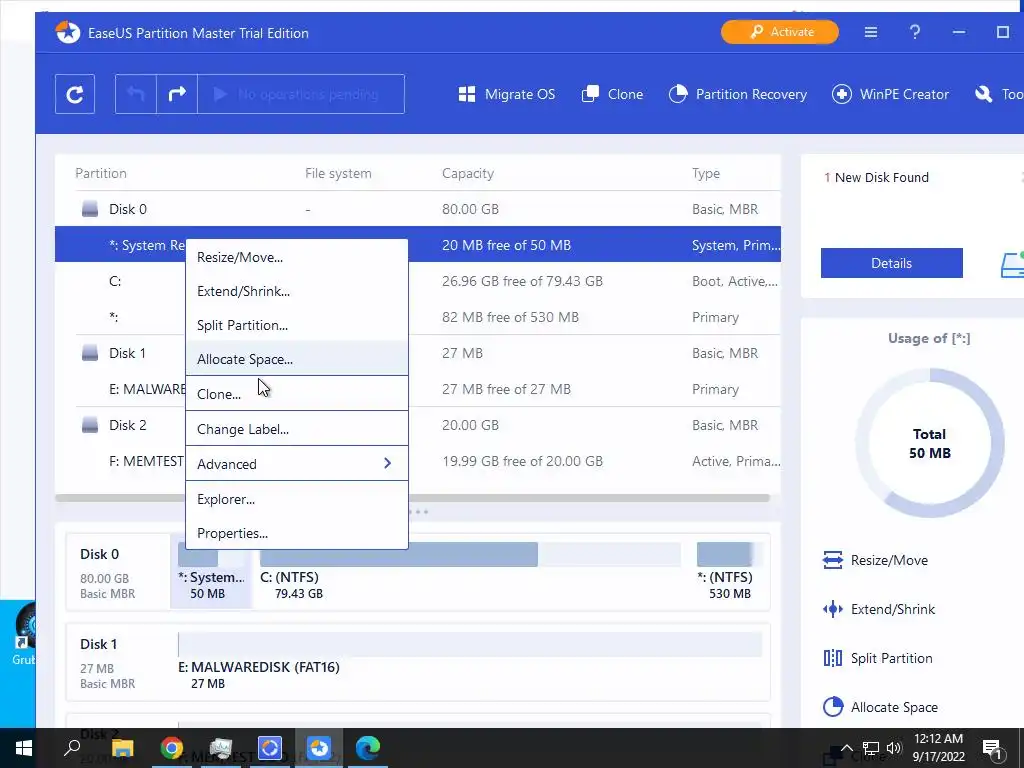Click the usage donut chart
1024x768 pixels.
[x=929, y=443]
